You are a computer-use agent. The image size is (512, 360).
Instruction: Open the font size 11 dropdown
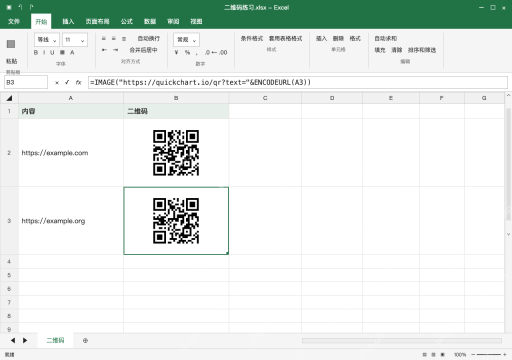(75, 40)
